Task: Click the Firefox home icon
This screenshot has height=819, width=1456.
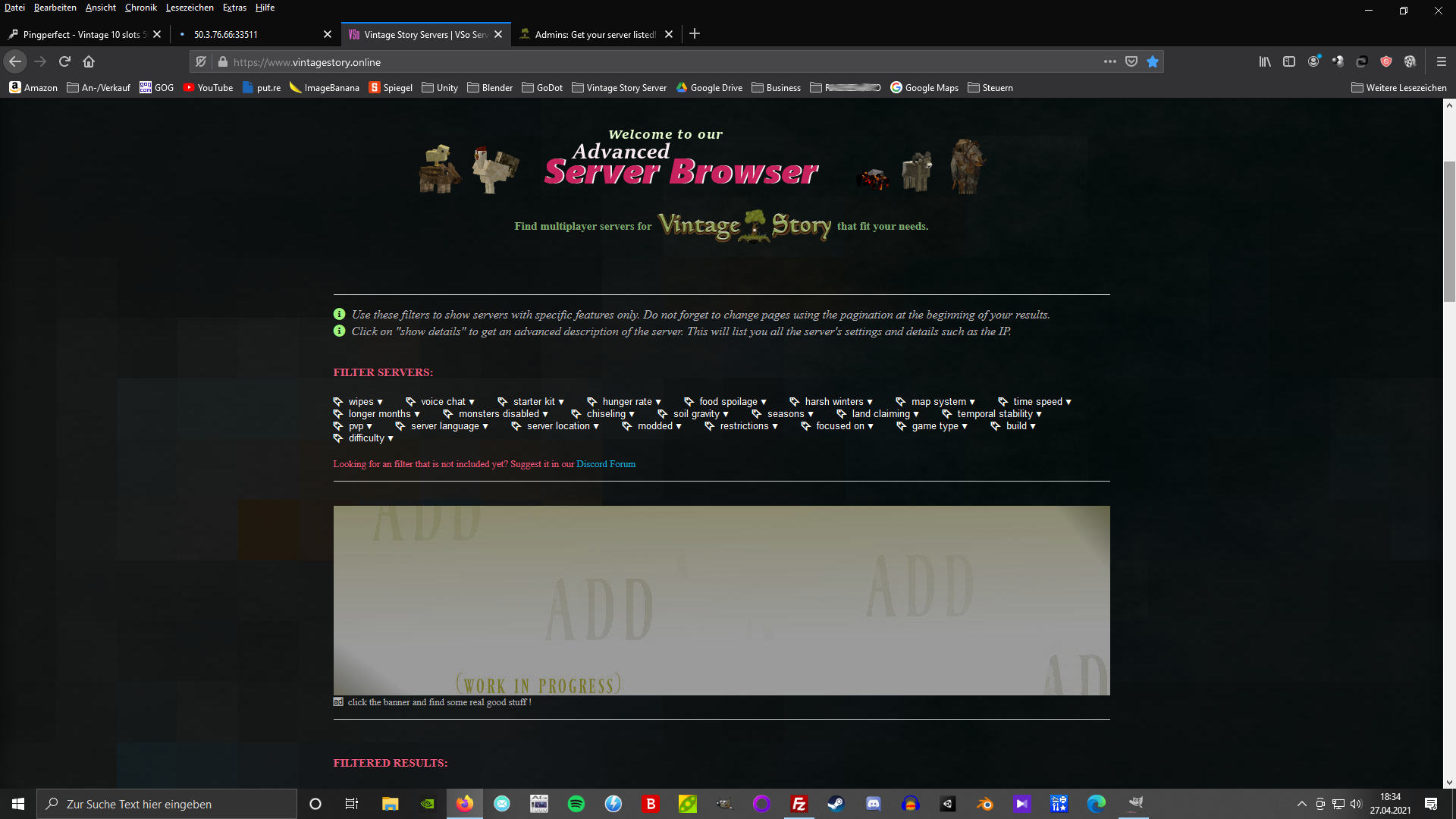Action: click(89, 61)
